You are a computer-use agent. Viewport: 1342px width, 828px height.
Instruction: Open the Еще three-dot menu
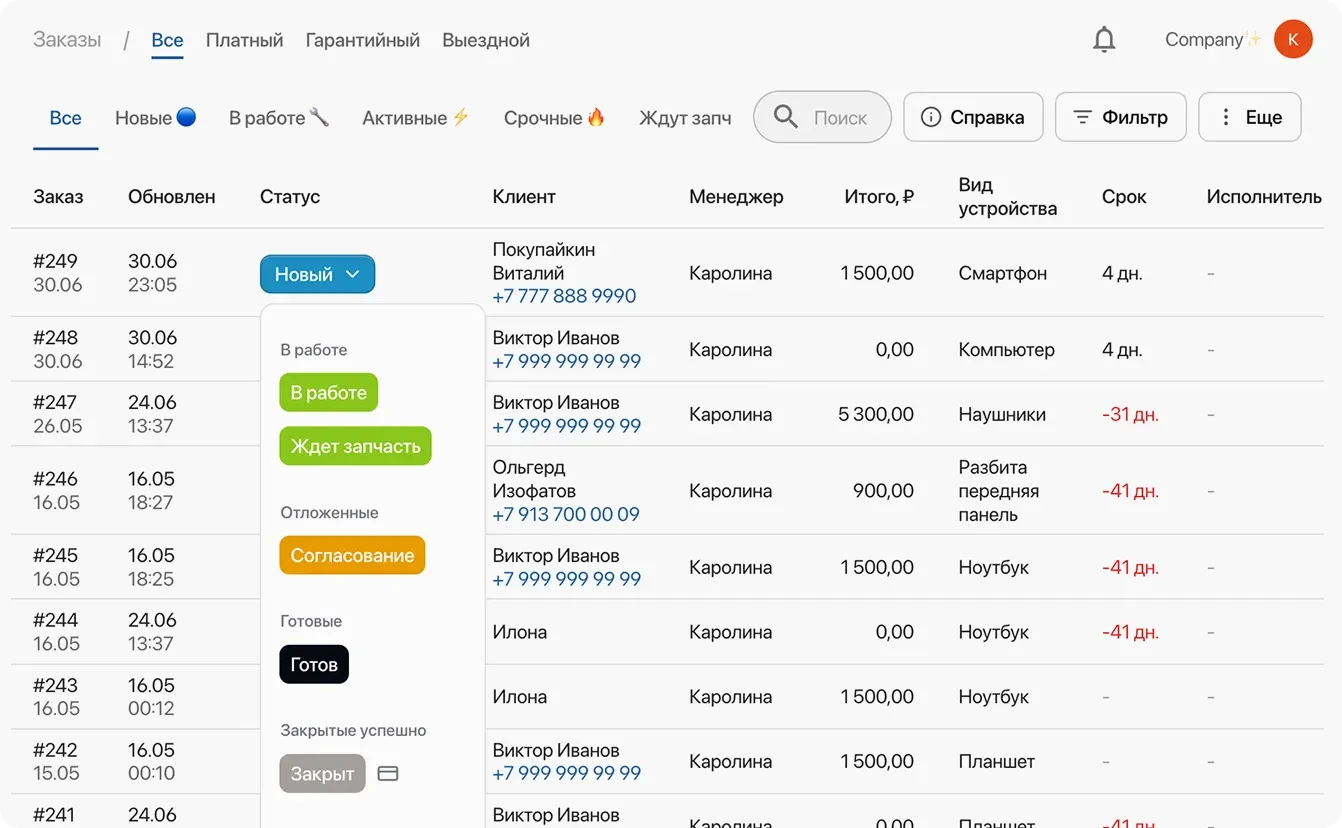(x=1249, y=118)
